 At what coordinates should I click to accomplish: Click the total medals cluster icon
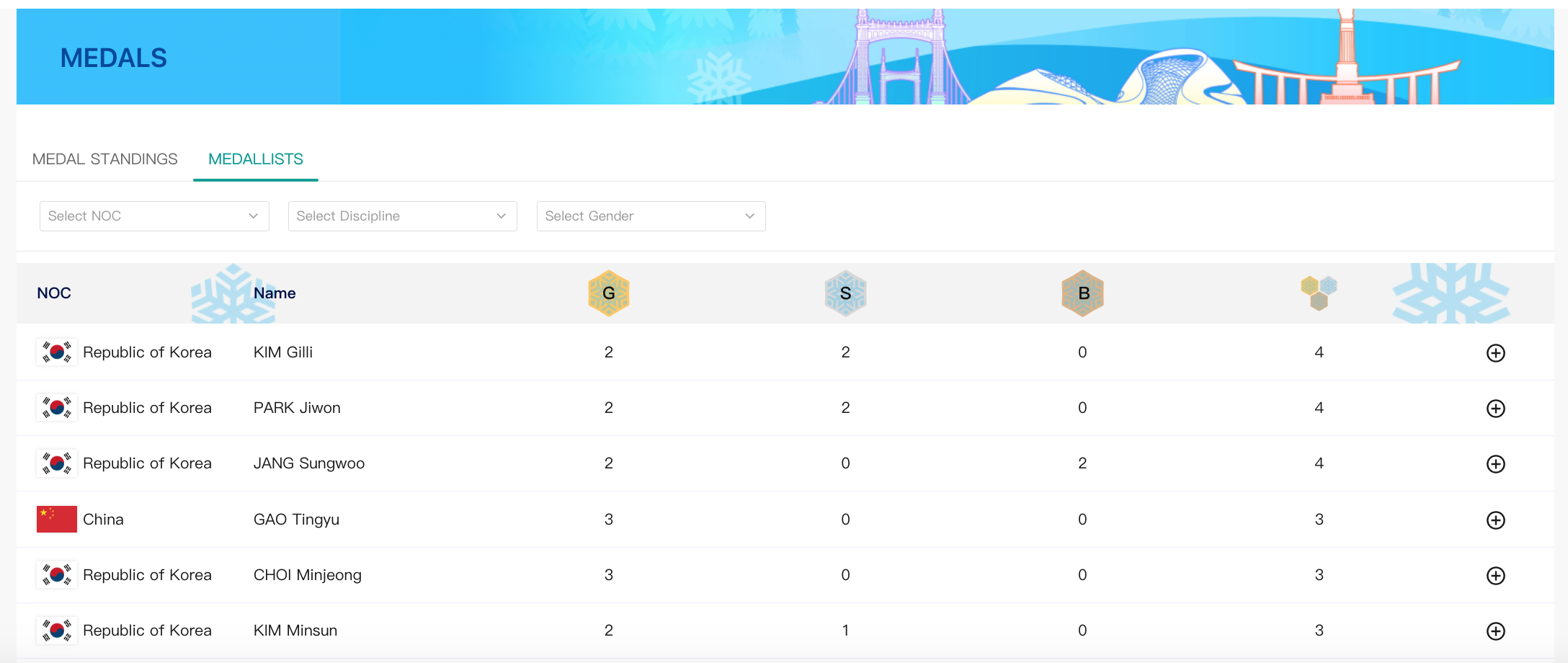(1319, 293)
